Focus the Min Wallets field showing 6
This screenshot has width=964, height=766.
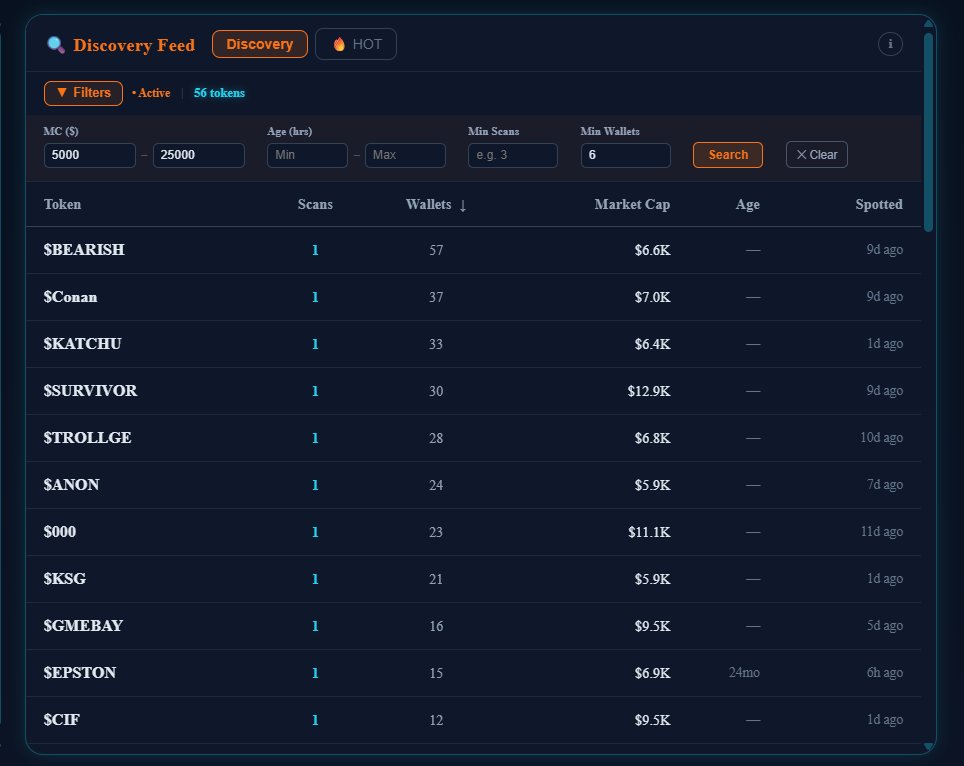pyautogui.click(x=625, y=155)
